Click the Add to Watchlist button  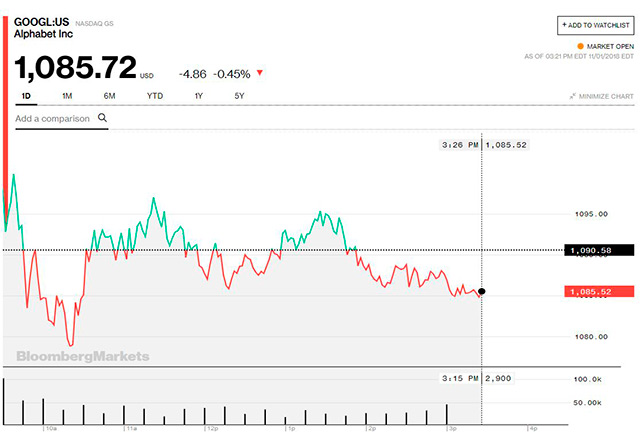[x=596, y=25]
